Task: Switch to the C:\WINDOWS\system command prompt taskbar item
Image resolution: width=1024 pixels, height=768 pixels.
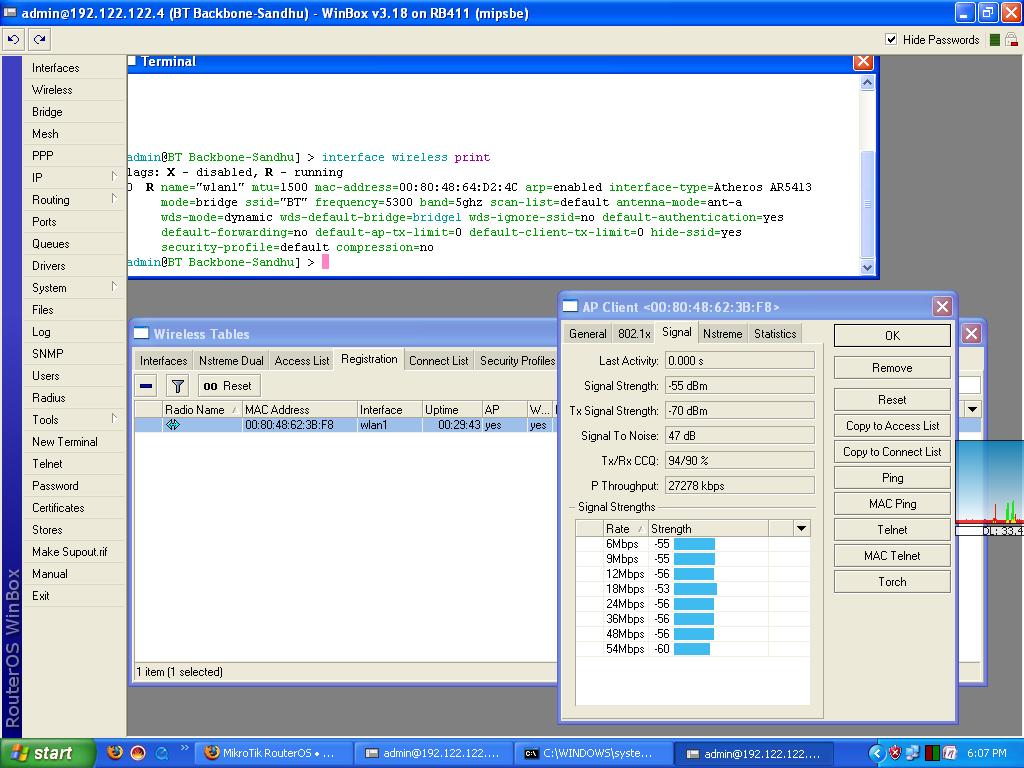Action: (592, 753)
